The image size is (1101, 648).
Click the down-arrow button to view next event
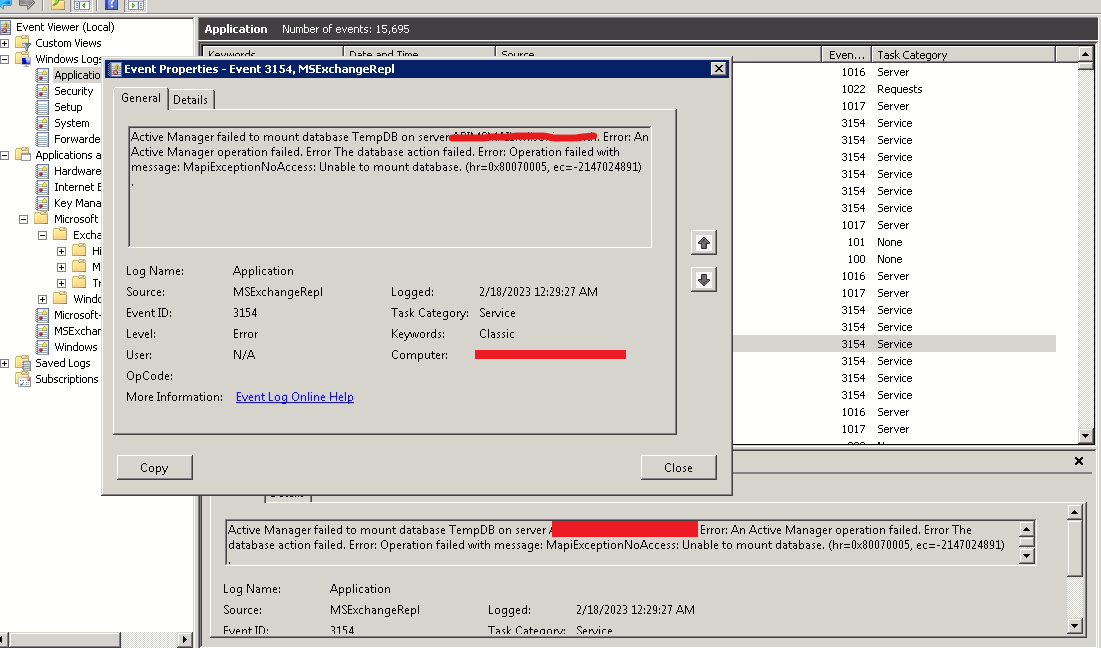703,279
